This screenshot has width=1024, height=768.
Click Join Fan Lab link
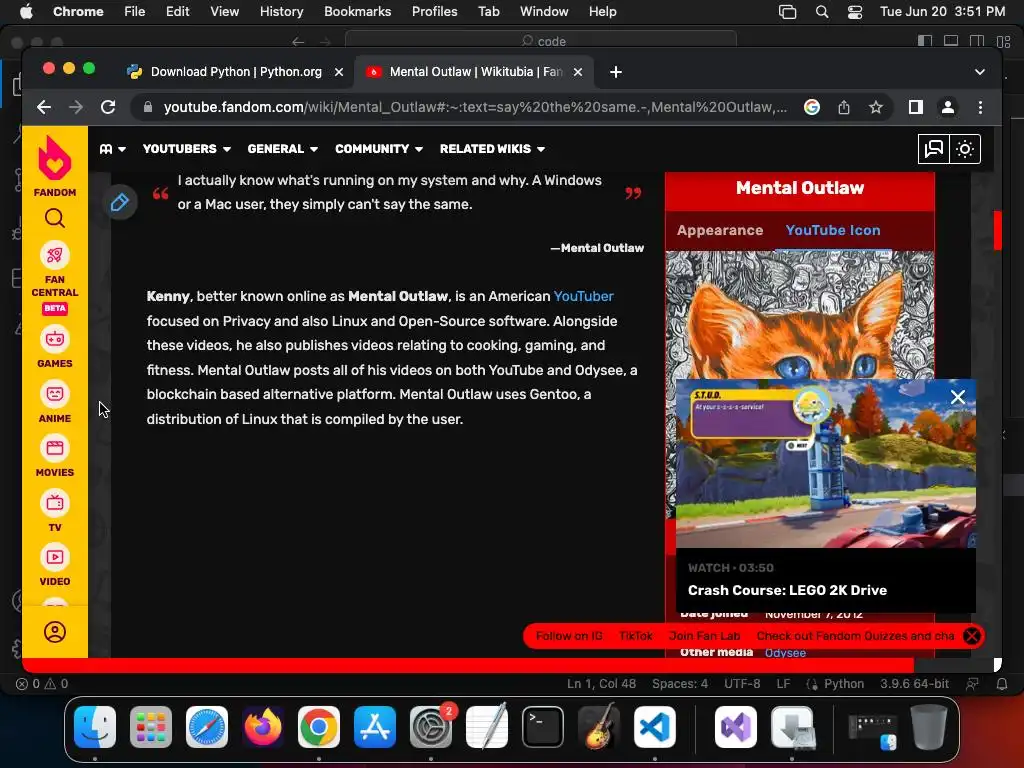[x=704, y=636]
